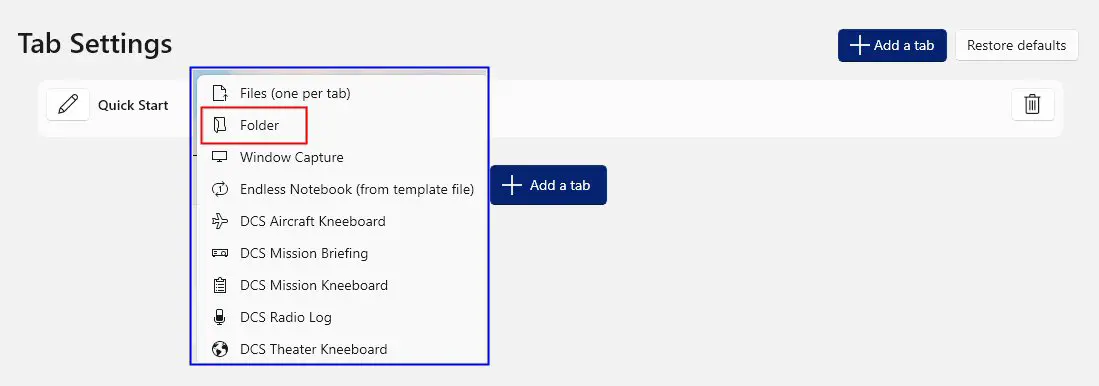Click the Restore defaults button

tap(1016, 45)
